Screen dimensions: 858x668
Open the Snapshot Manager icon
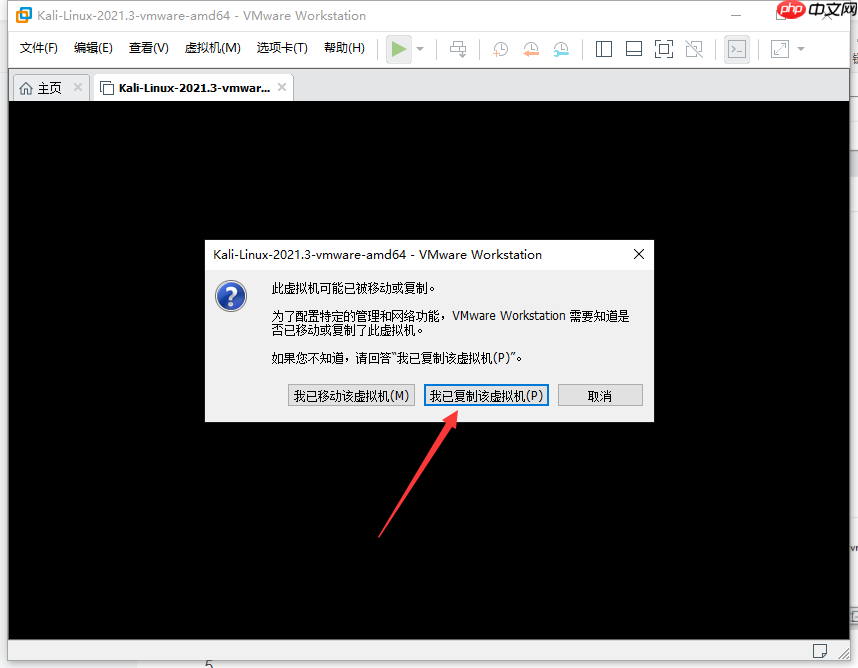click(x=561, y=48)
